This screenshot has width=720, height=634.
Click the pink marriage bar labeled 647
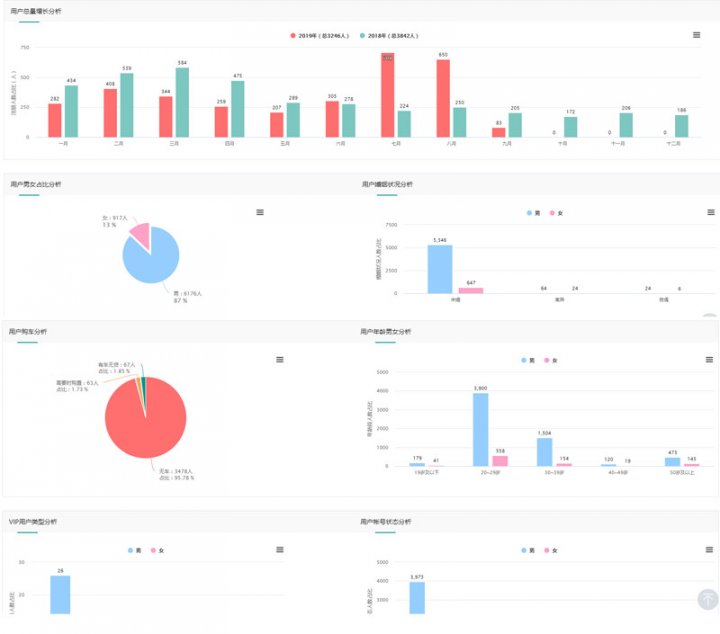[x=471, y=291]
